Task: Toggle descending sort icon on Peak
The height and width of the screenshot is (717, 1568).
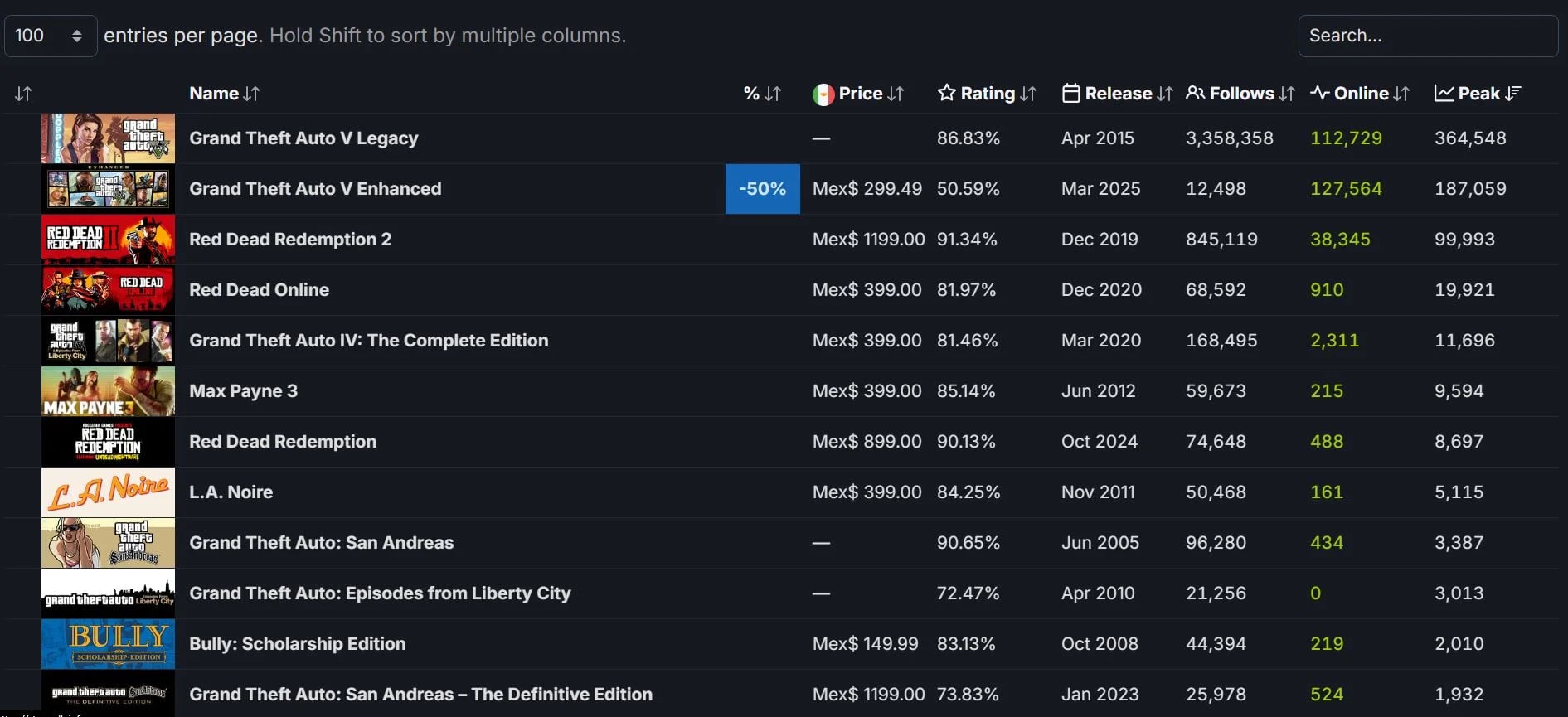Action: pyautogui.click(x=1513, y=94)
